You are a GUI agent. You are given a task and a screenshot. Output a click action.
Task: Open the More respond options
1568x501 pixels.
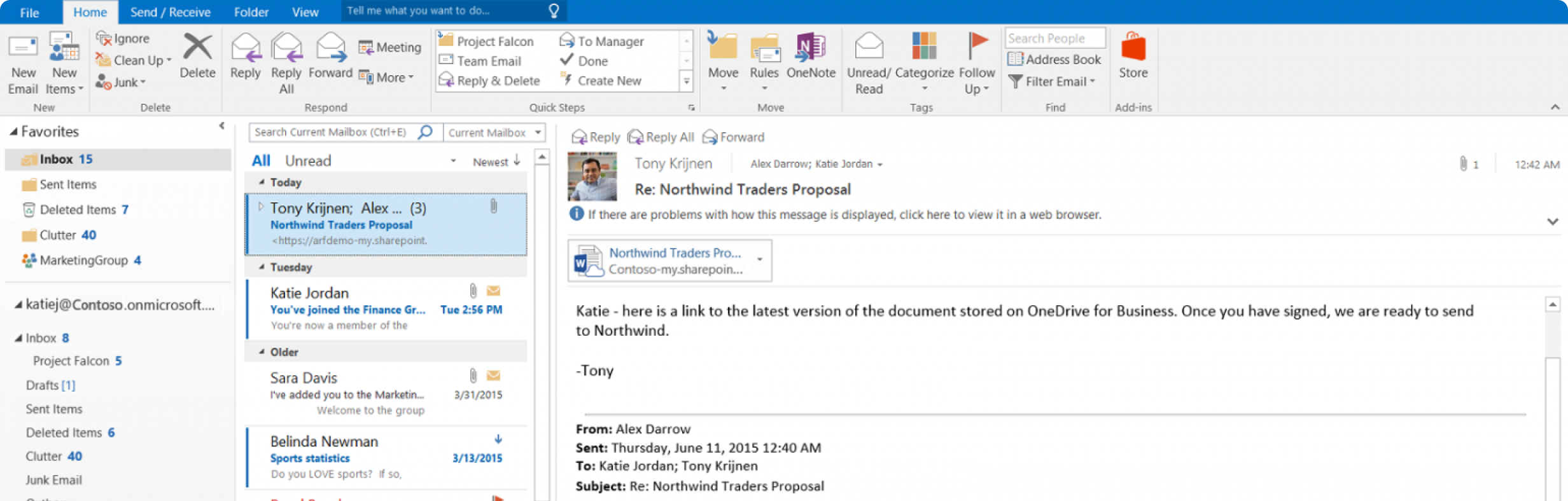pyautogui.click(x=386, y=78)
